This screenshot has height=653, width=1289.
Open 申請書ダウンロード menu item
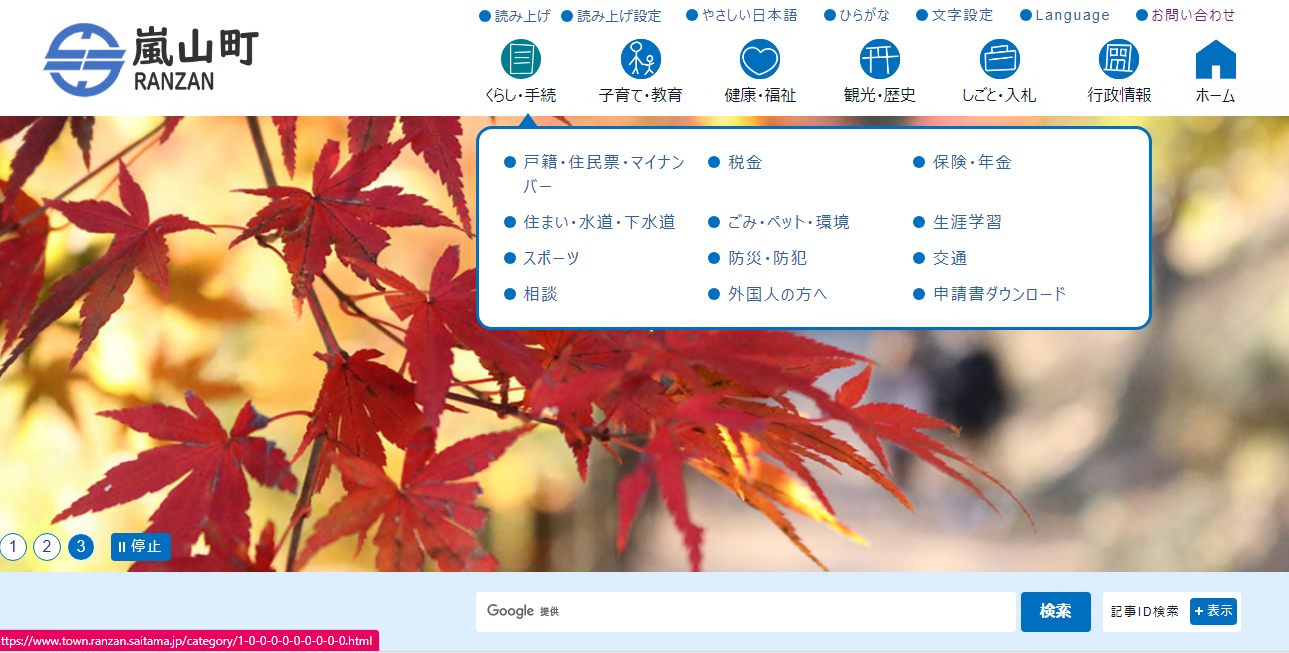1000,294
